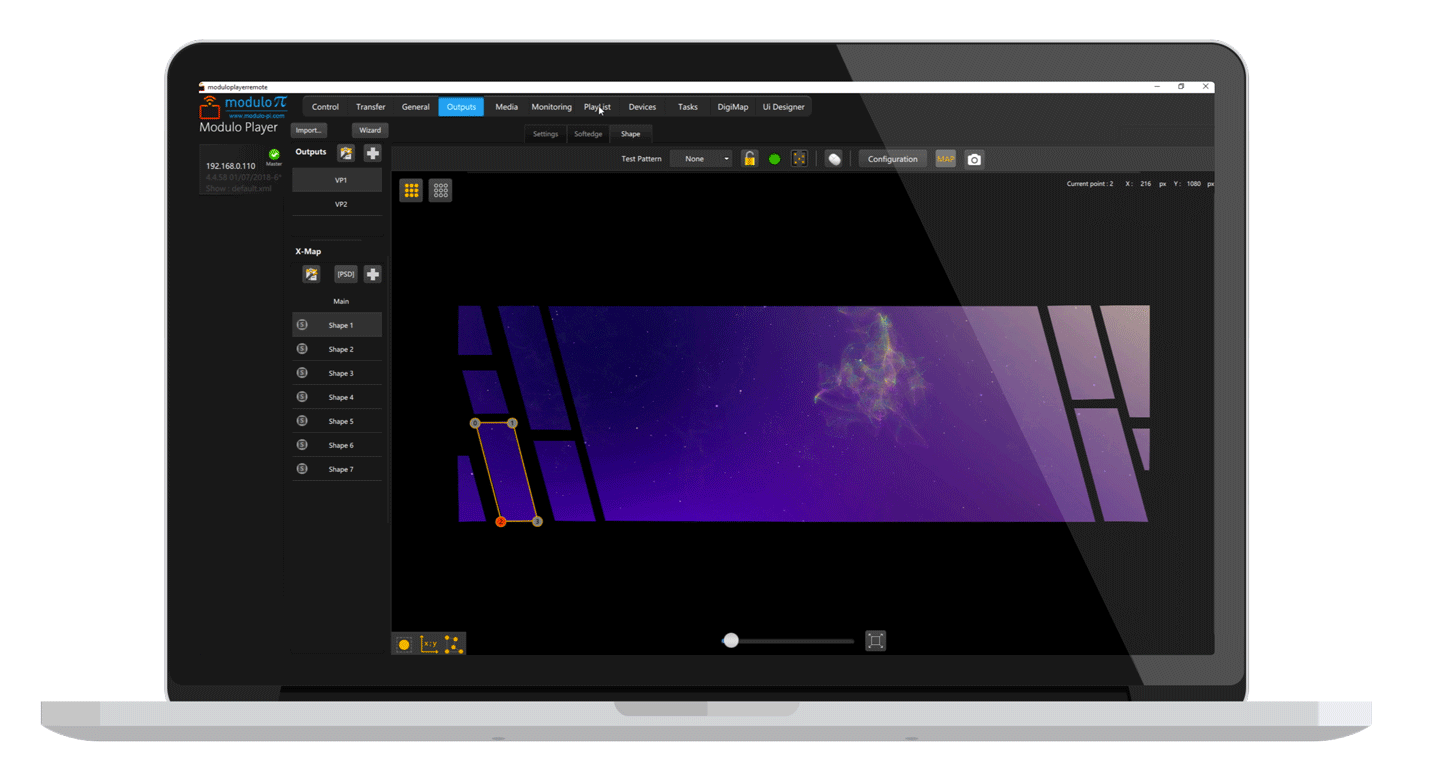The image size is (1440, 780).
Task: Click the x;y coordinates icon at bottom left
Action: (429, 644)
